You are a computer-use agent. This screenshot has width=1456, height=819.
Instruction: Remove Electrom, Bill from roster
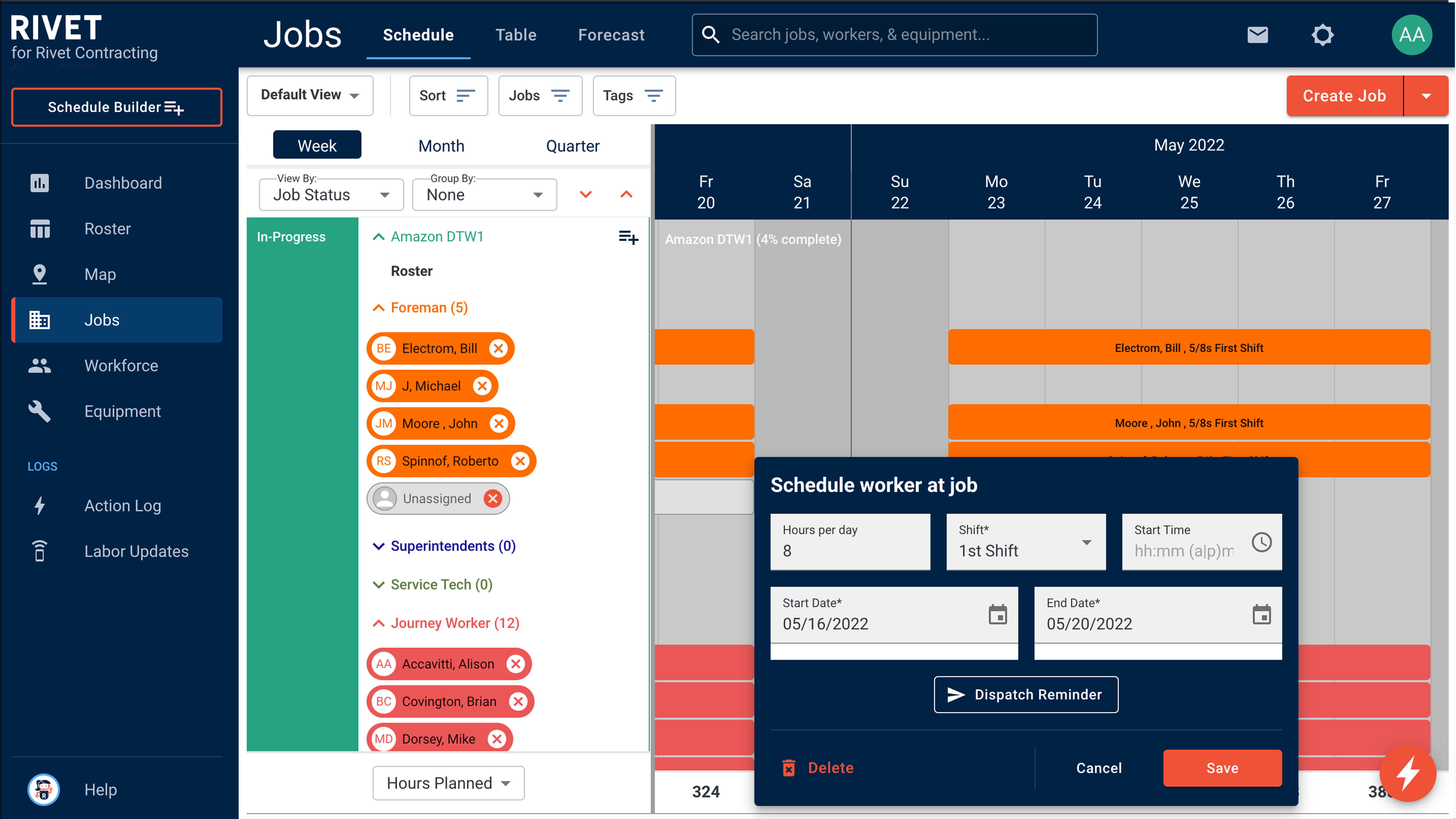pos(498,348)
